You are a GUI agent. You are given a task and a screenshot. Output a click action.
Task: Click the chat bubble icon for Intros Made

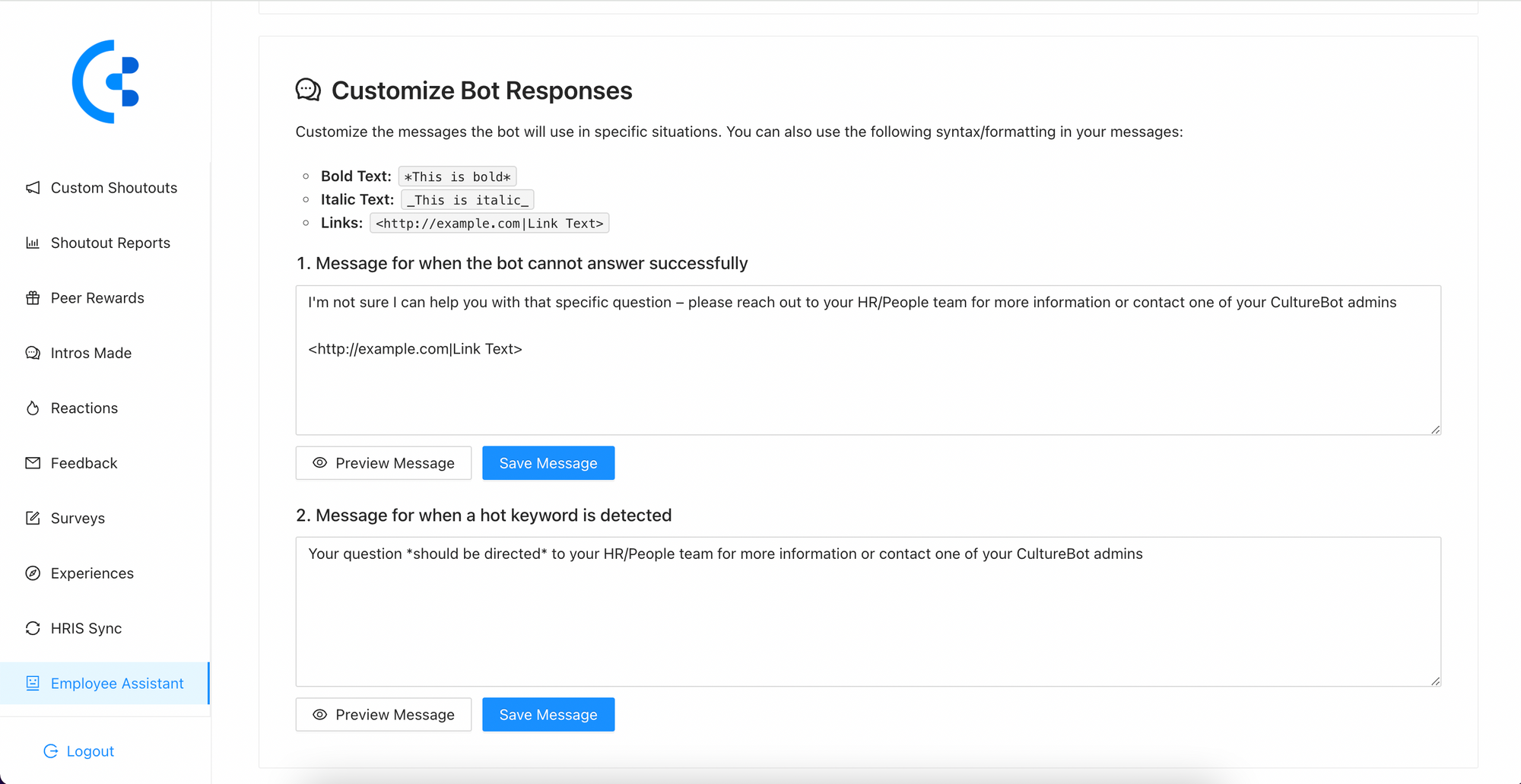click(32, 352)
